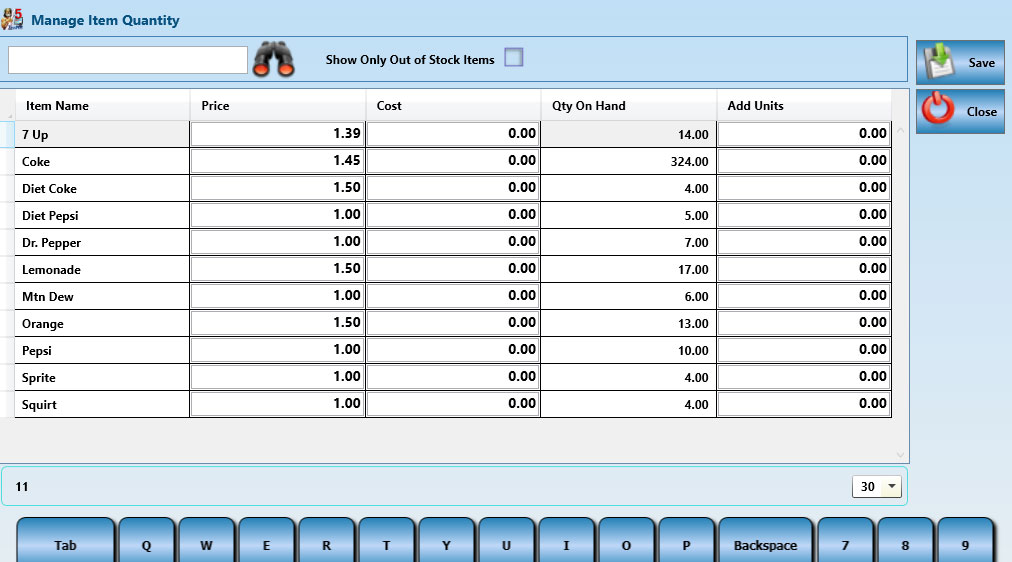This screenshot has width=1012, height=562.
Task: Select the Pepsi item name
Action: pyautogui.click(x=37, y=351)
